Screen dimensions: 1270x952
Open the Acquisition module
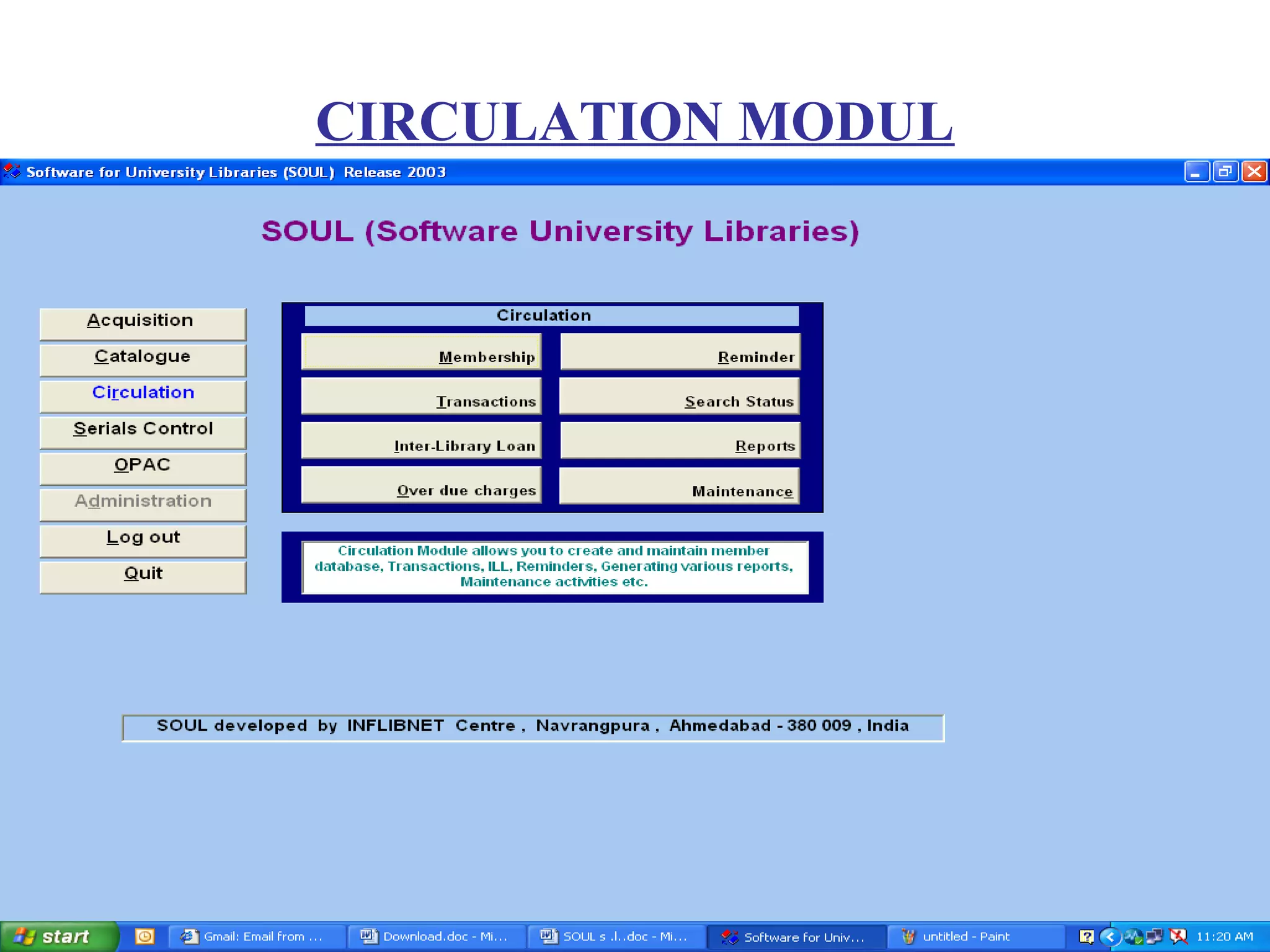(143, 324)
